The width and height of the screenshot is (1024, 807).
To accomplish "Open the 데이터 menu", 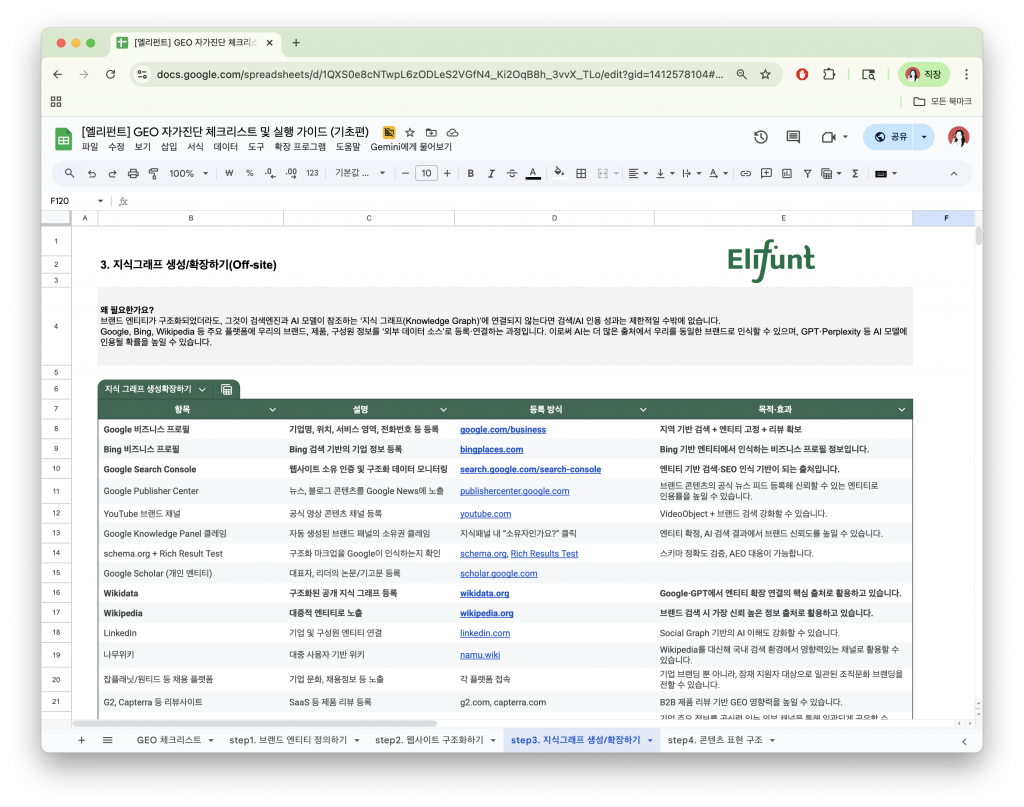I will point(225,148).
